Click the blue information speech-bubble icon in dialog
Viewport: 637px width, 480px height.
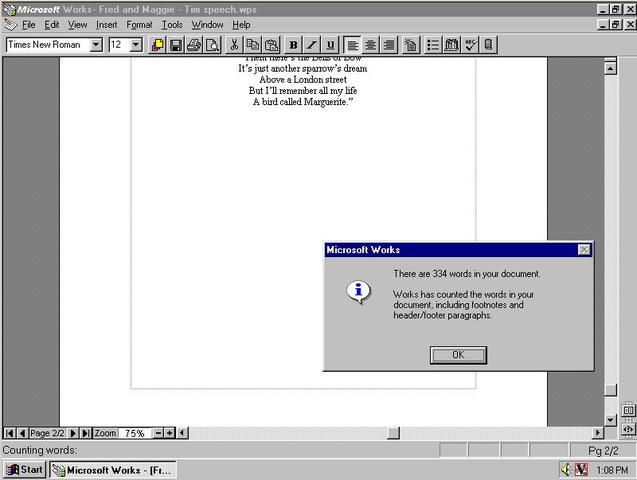(x=358, y=292)
